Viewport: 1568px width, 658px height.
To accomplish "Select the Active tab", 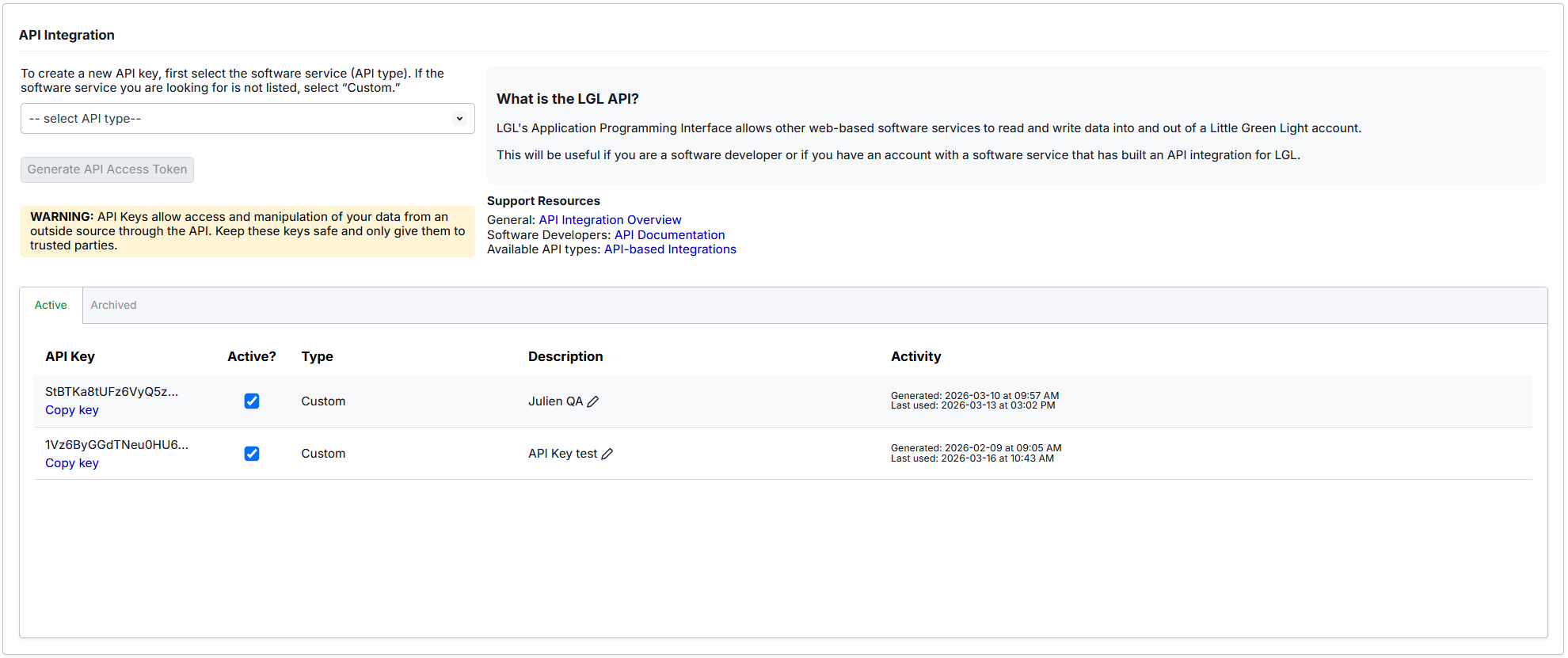I will (51, 306).
